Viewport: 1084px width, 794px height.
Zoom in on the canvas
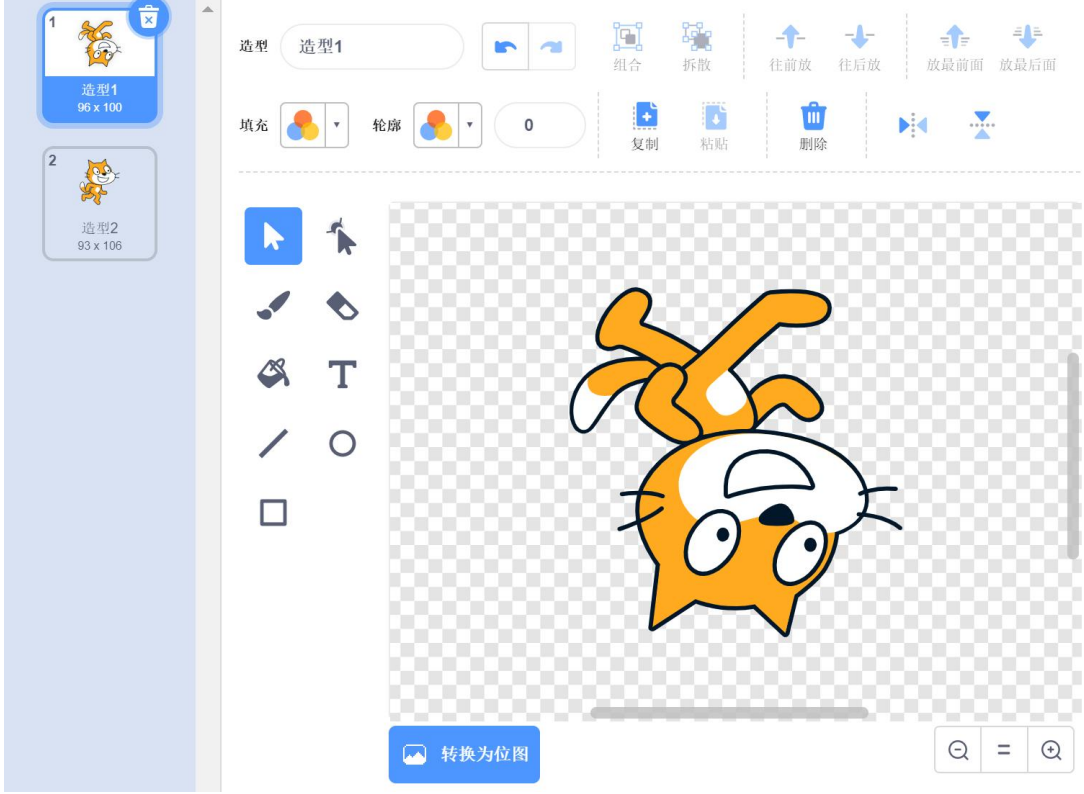pyautogui.click(x=1050, y=751)
